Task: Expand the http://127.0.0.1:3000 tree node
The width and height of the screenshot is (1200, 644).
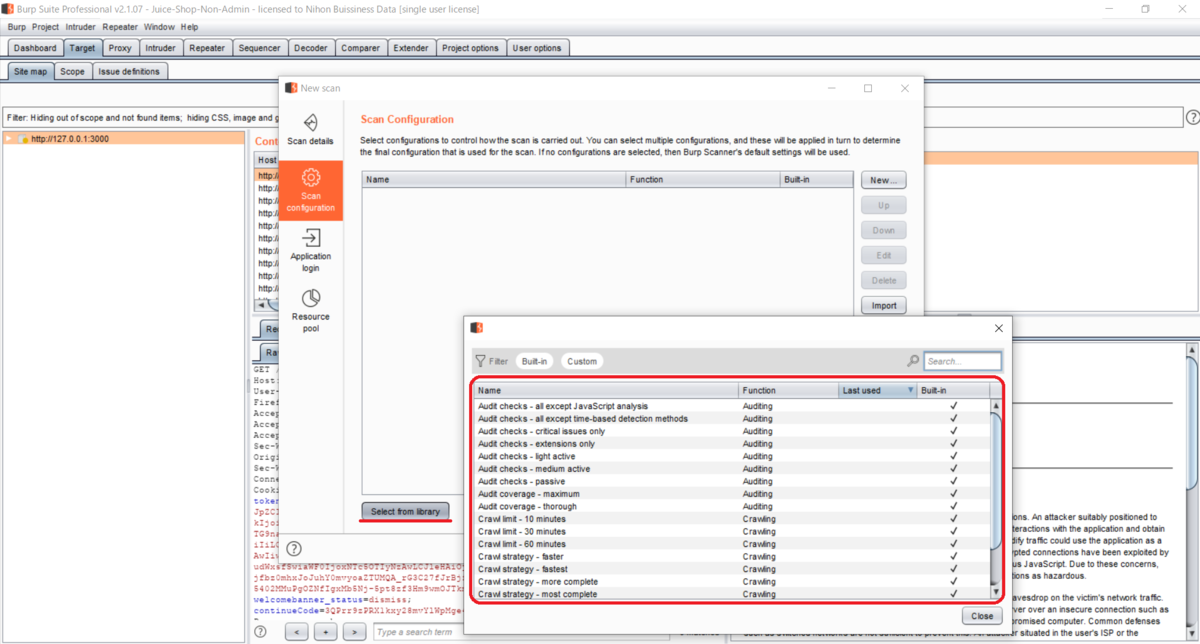Action: [x=9, y=139]
